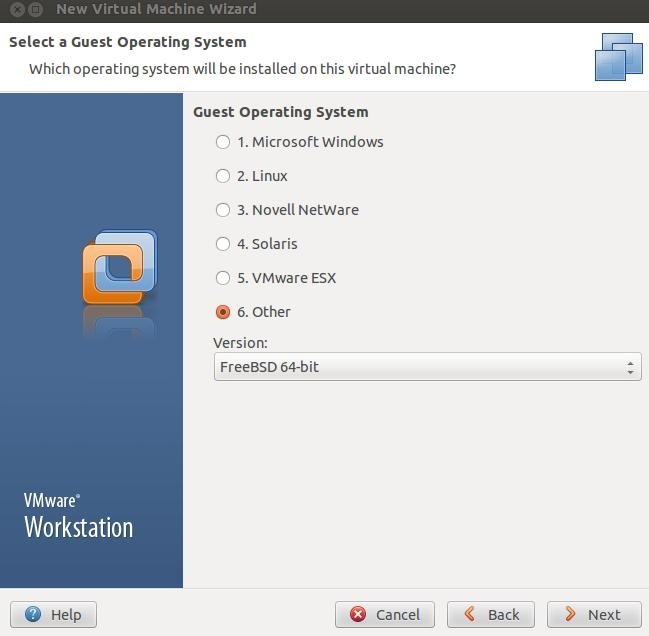This screenshot has width=649, height=636.
Task: Proceed with the Next button
Action: (594, 614)
